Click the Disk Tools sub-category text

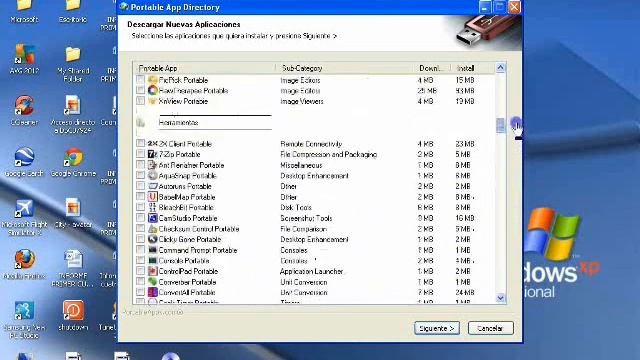point(296,207)
